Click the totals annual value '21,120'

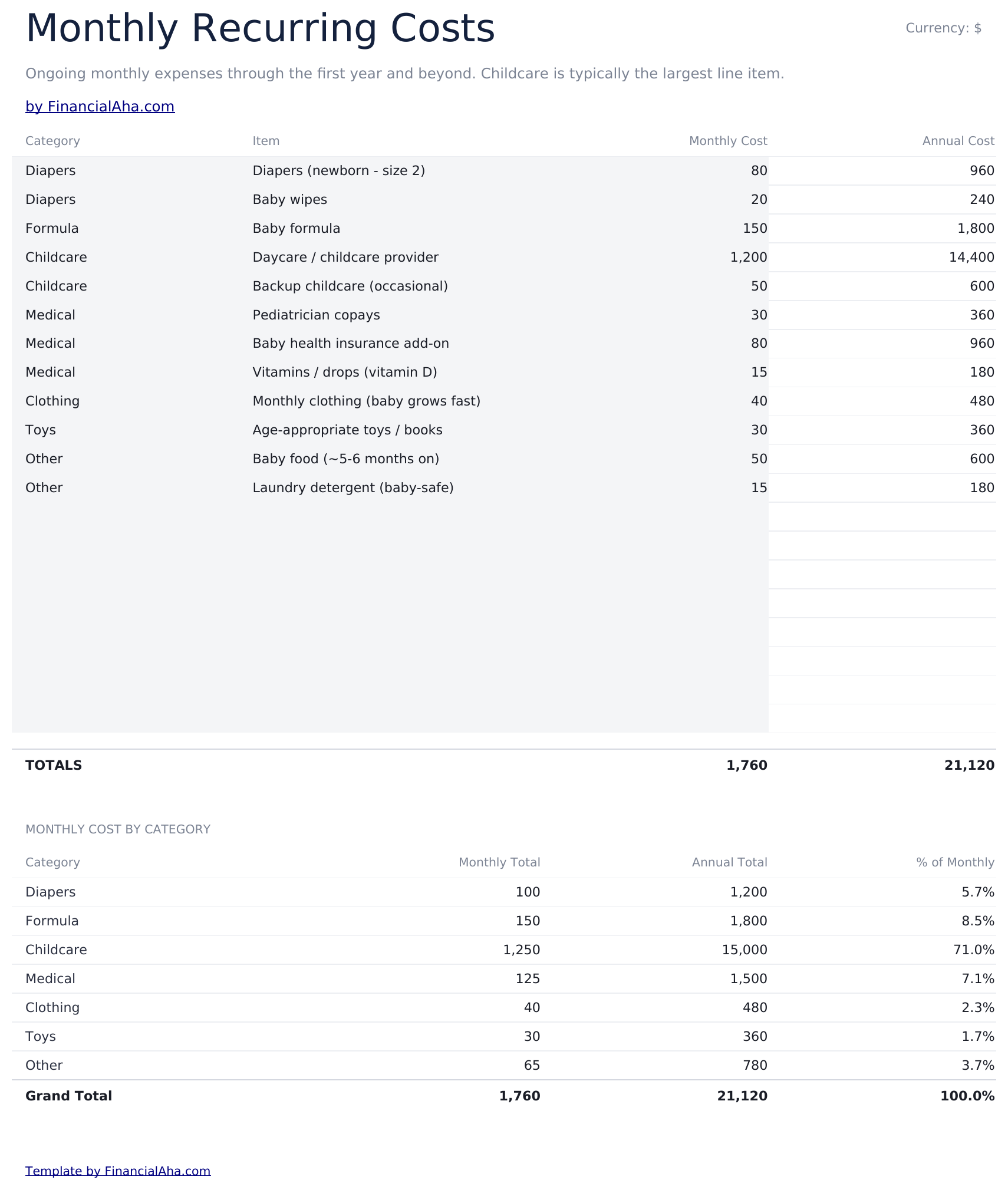click(969, 766)
